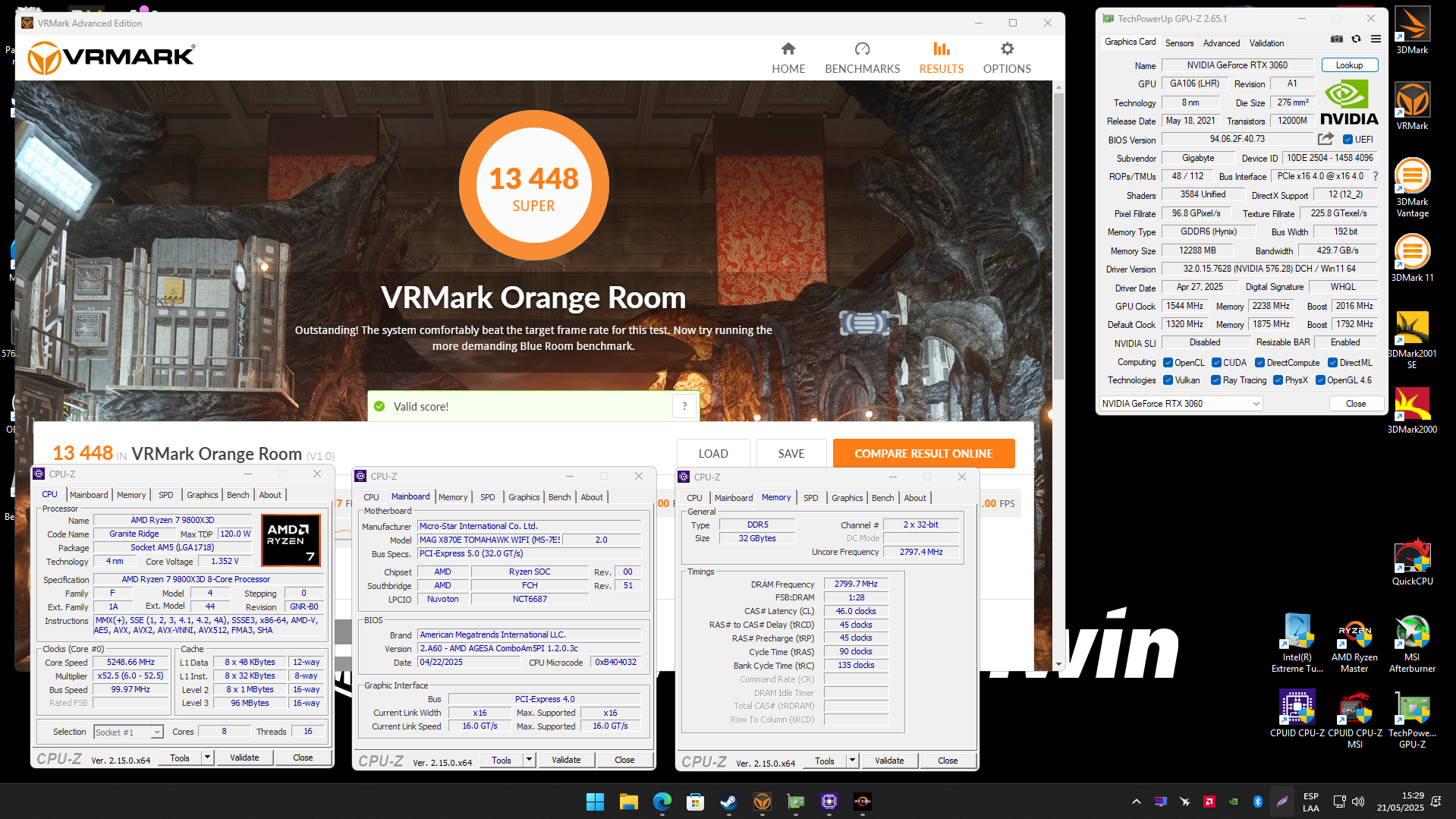Open QuickCPU desktop shortcut

coord(1412,562)
